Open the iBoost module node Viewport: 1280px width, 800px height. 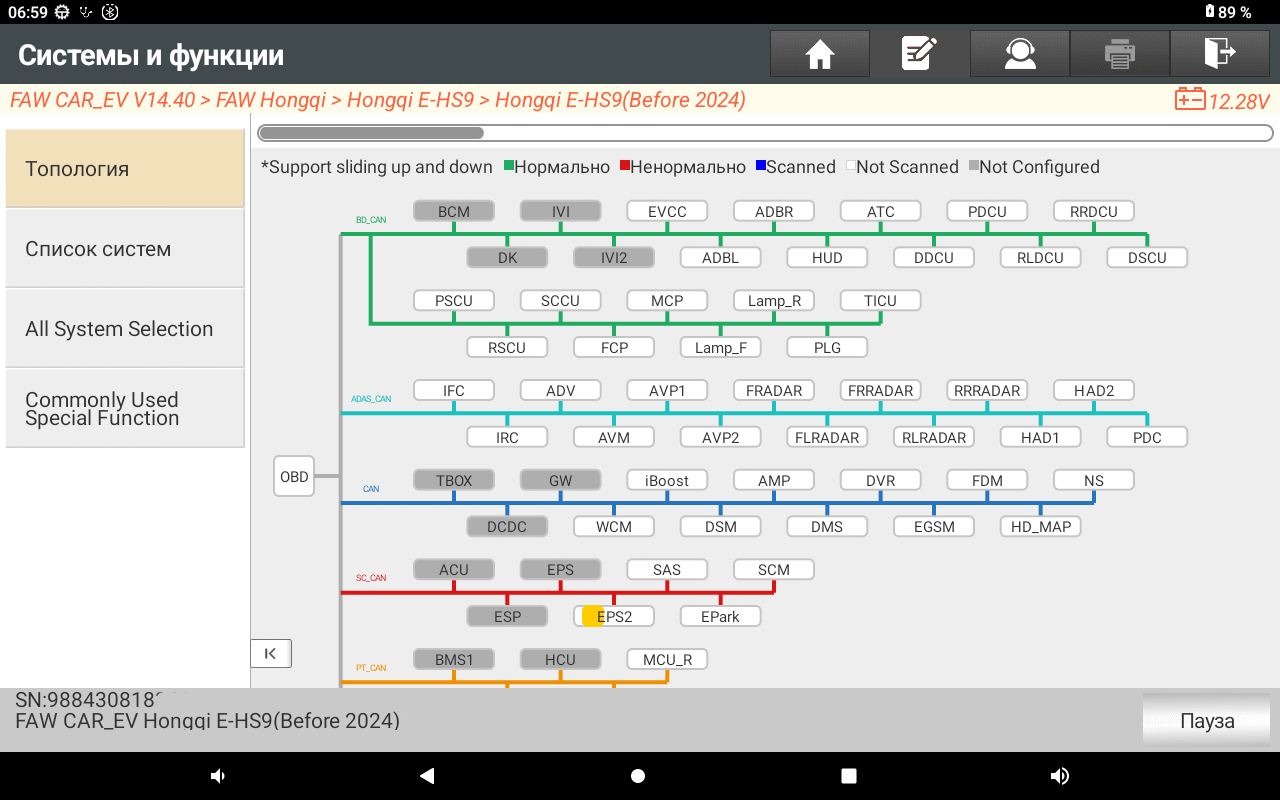click(667, 480)
